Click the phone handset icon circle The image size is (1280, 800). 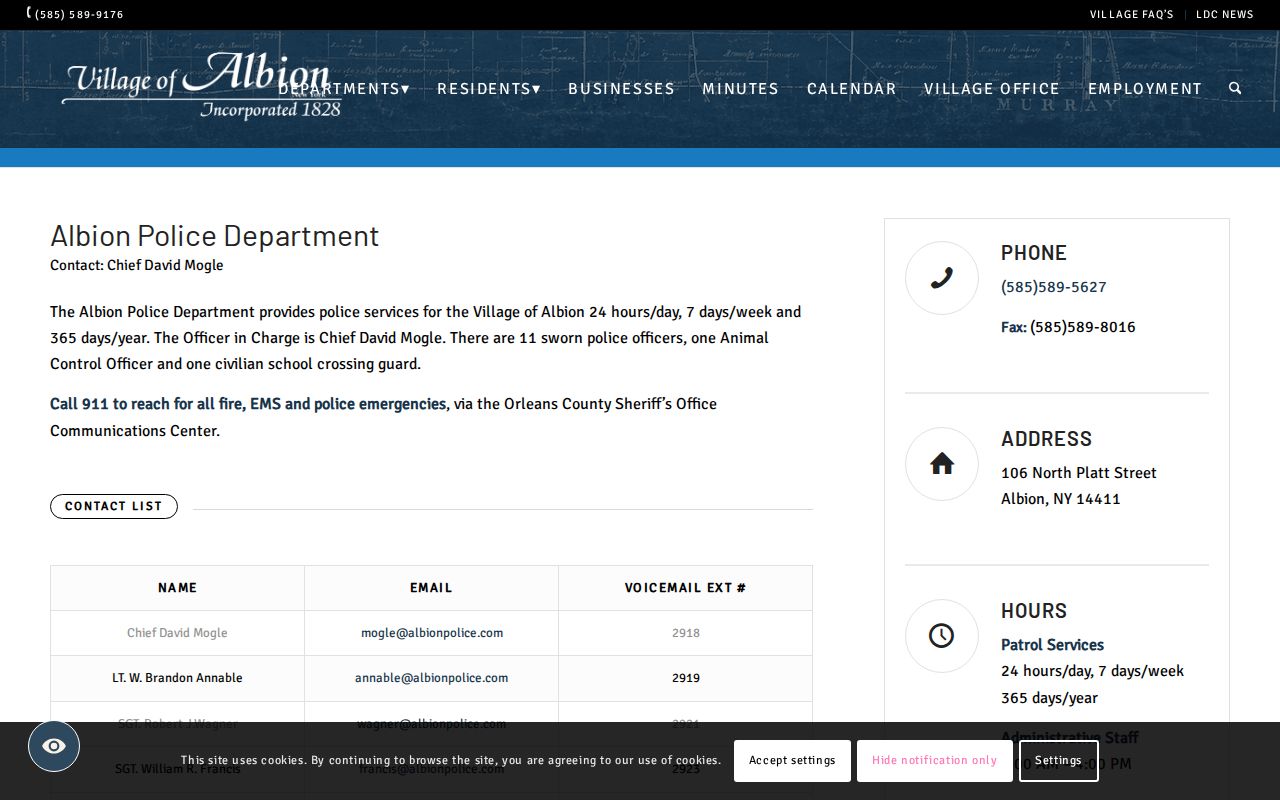coord(942,278)
